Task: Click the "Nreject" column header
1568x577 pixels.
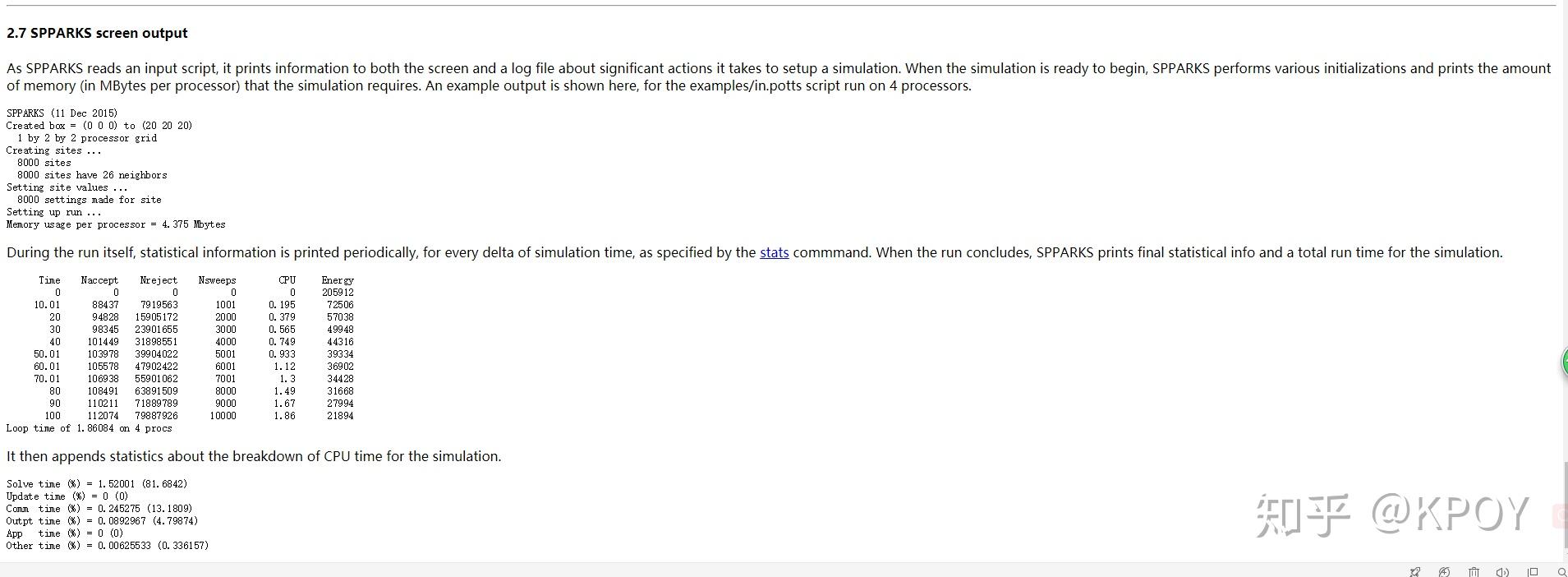Action: coord(159,280)
